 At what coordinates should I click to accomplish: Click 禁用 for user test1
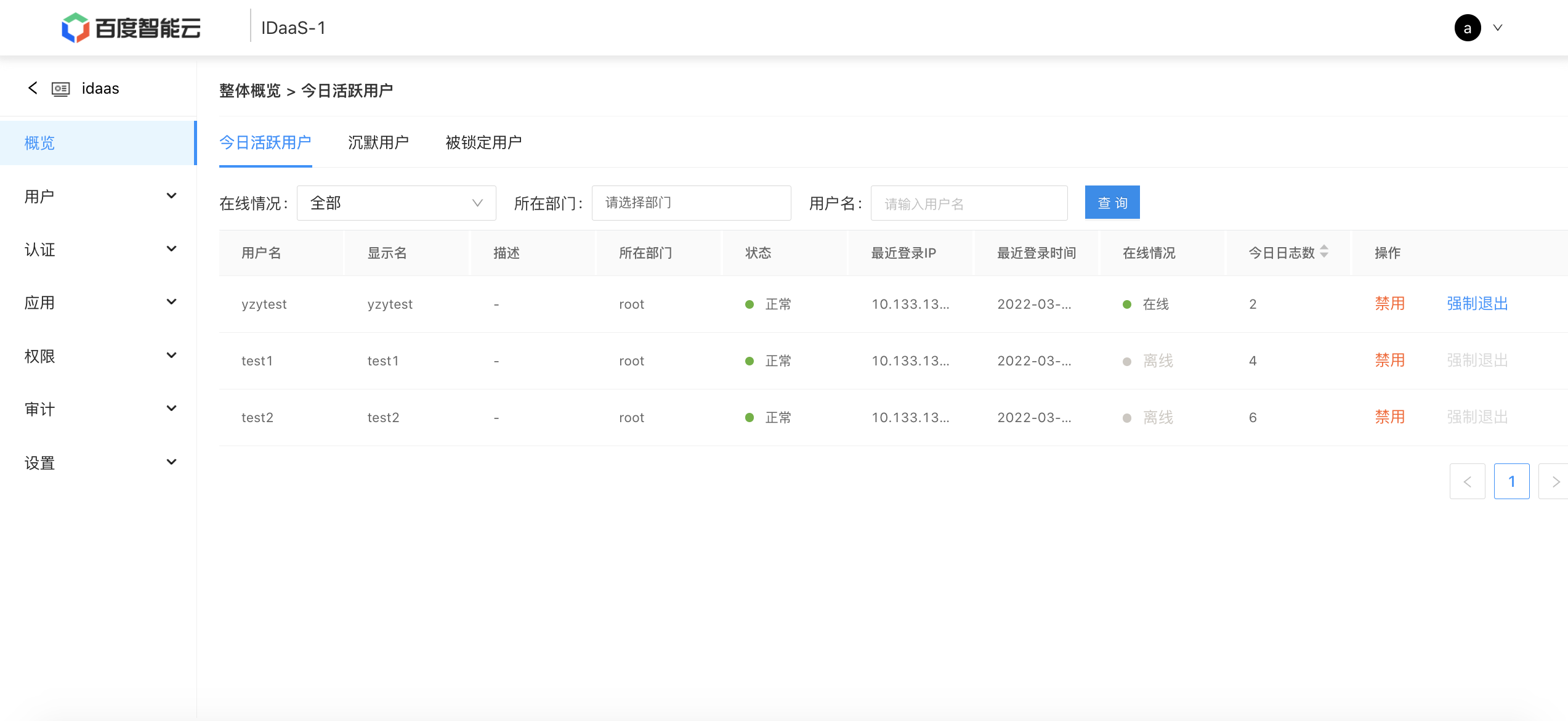pos(1390,360)
